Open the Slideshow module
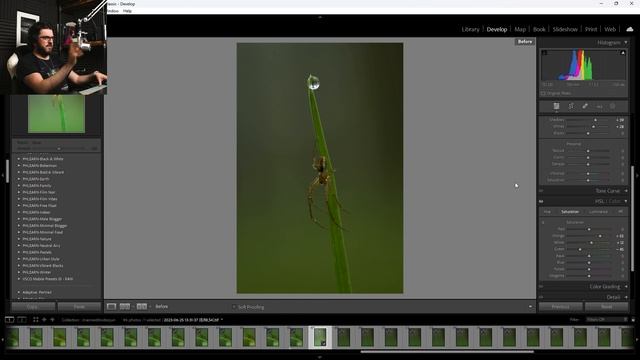This screenshot has height=360, width=640. [x=565, y=29]
